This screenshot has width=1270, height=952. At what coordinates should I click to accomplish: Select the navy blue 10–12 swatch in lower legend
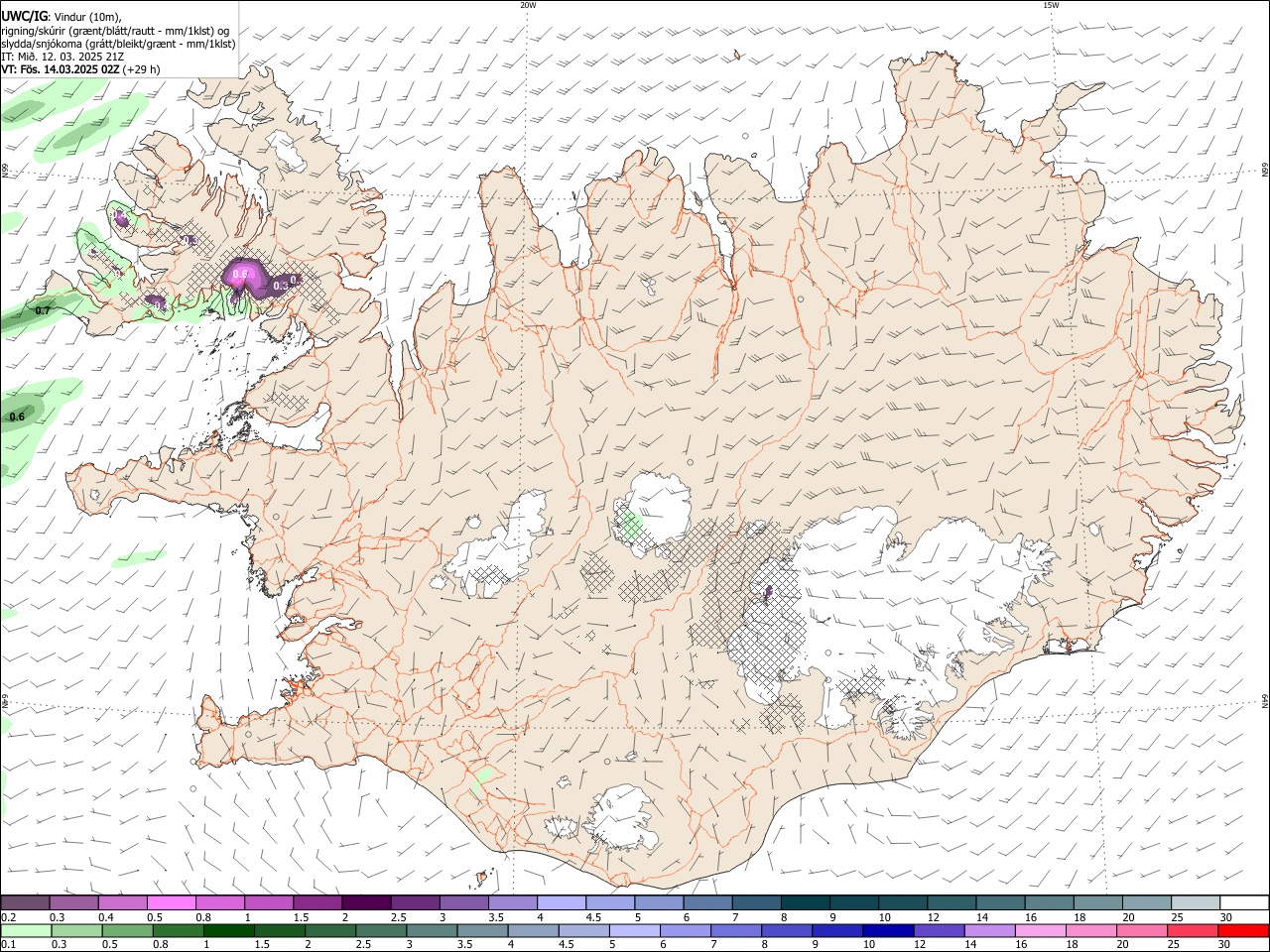(x=887, y=930)
